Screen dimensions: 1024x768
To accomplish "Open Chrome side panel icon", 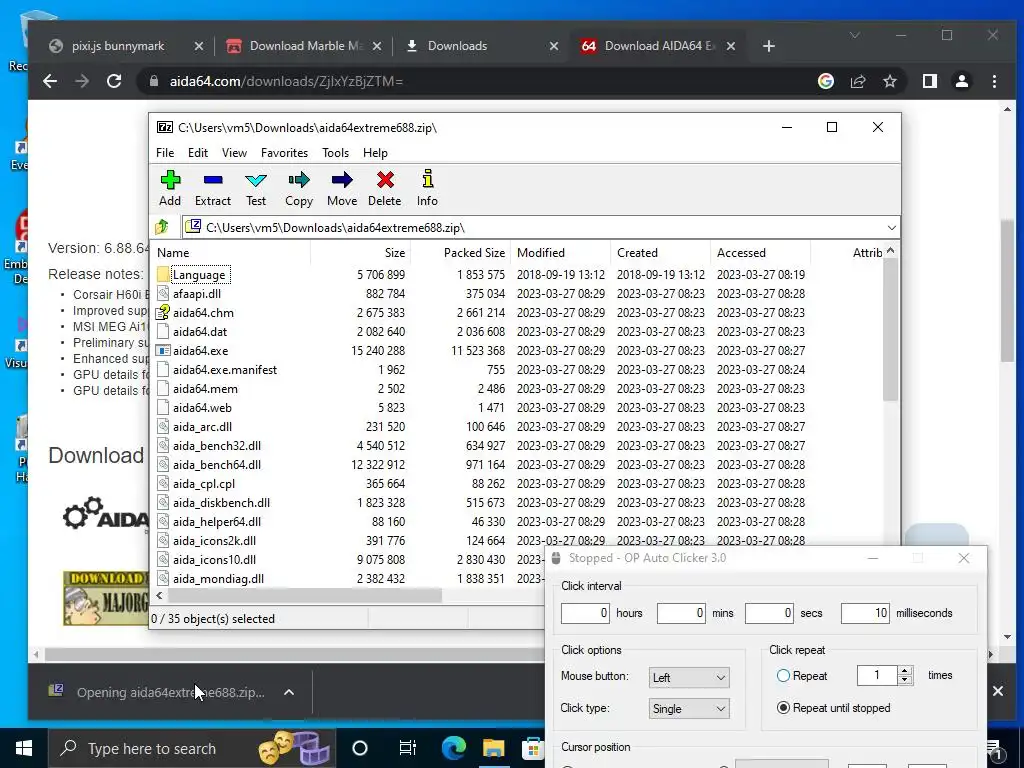I will [x=929, y=81].
